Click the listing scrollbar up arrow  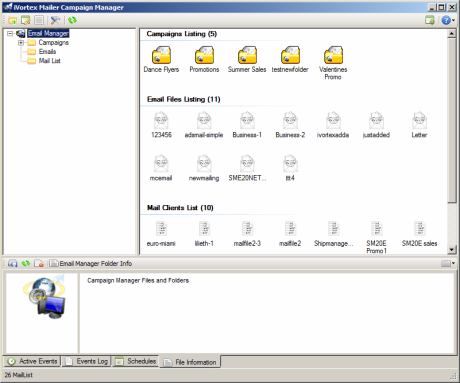click(x=452, y=33)
